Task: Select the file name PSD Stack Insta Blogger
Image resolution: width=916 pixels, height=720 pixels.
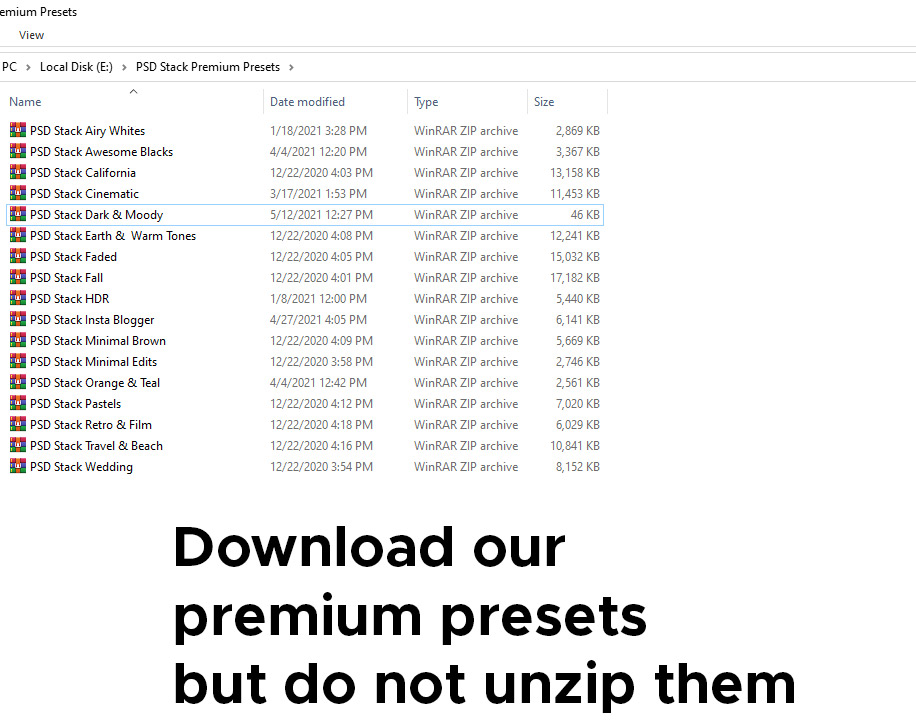Action: click(92, 320)
